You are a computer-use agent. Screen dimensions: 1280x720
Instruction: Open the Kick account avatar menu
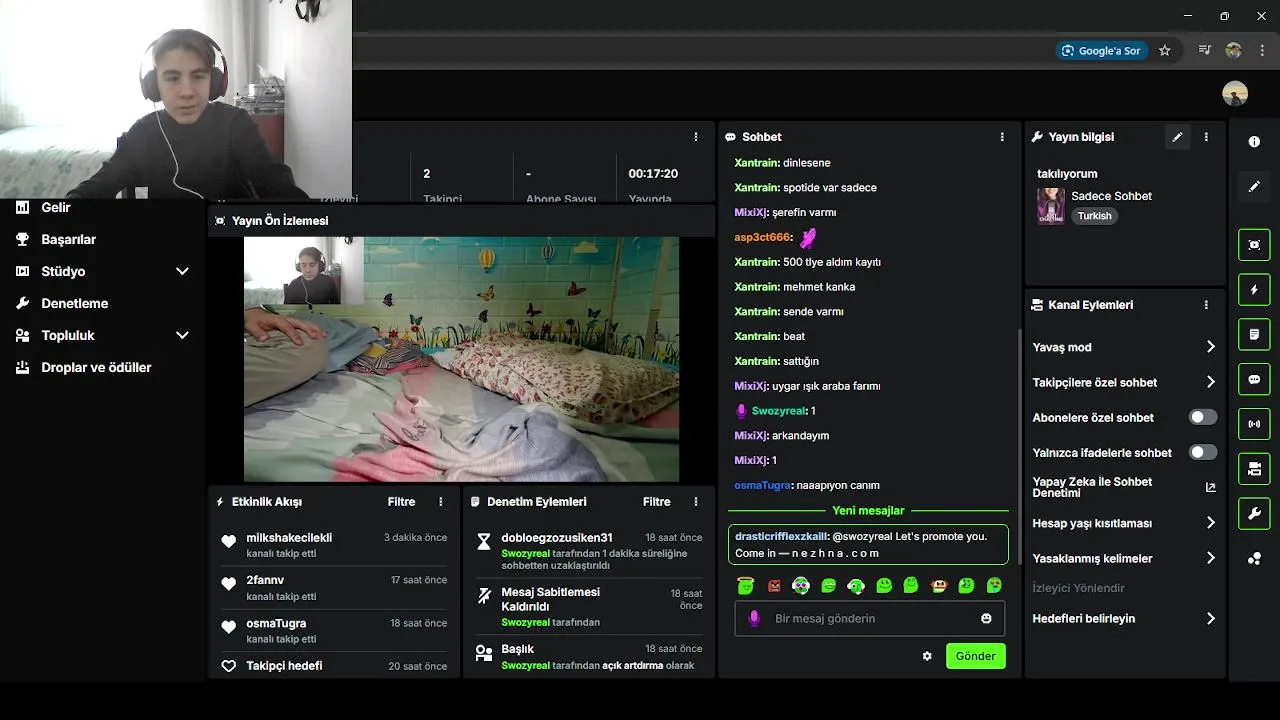[1235, 94]
